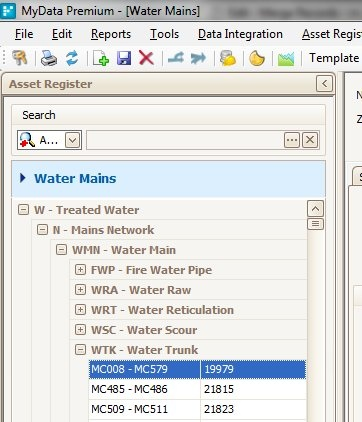Screen dimensions: 362x422
Task: Click the database coins icon
Action: pos(228,58)
